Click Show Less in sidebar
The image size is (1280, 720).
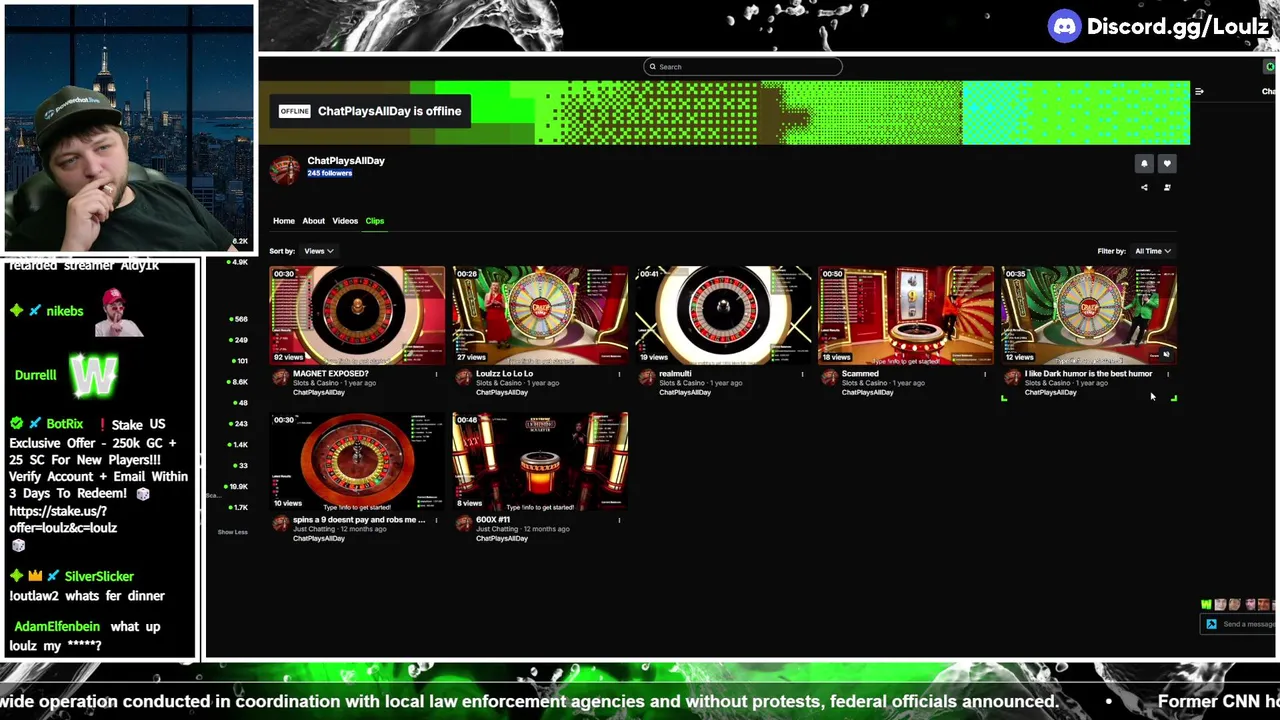(232, 532)
